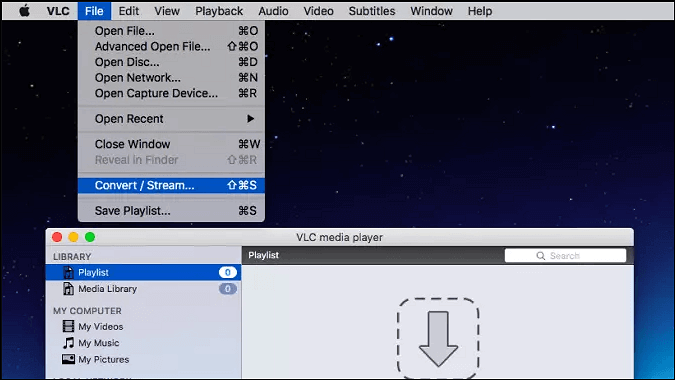This screenshot has width=675, height=380.
Task: Open My Videos in sidebar
Action: [x=143, y=327]
